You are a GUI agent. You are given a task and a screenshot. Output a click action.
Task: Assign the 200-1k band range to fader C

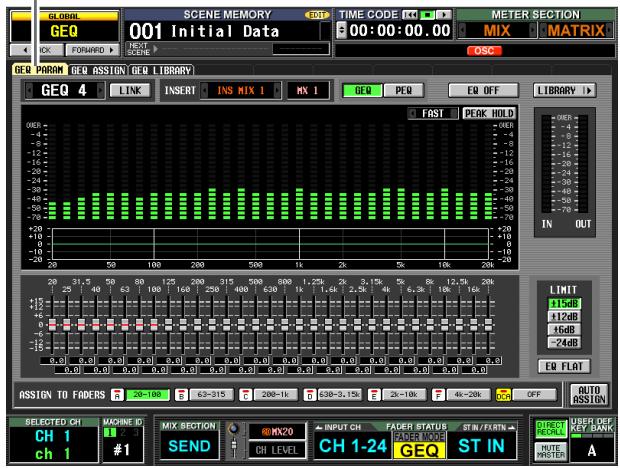point(275,395)
